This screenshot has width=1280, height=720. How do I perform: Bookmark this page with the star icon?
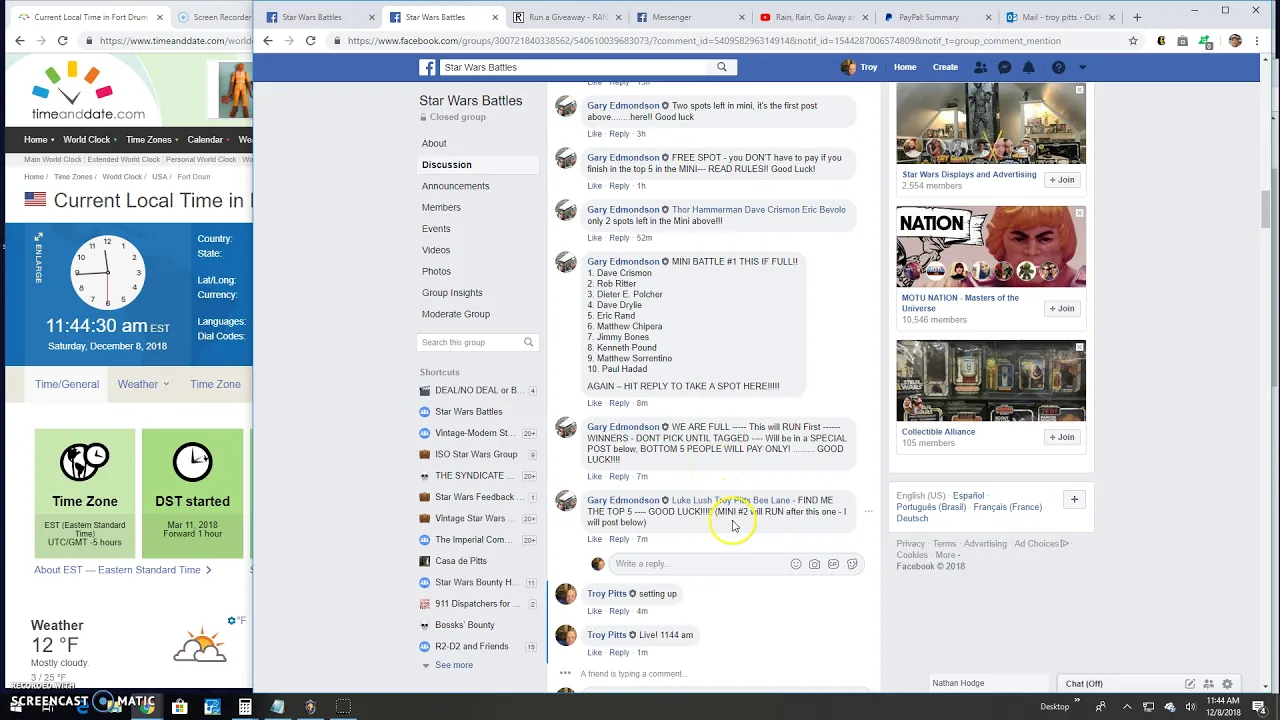[x=1133, y=41]
